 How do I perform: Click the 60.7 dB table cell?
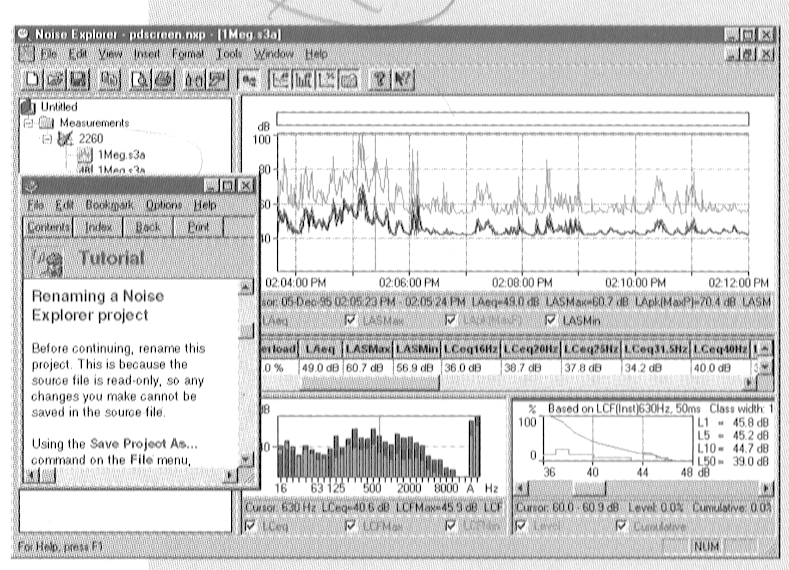point(365,368)
